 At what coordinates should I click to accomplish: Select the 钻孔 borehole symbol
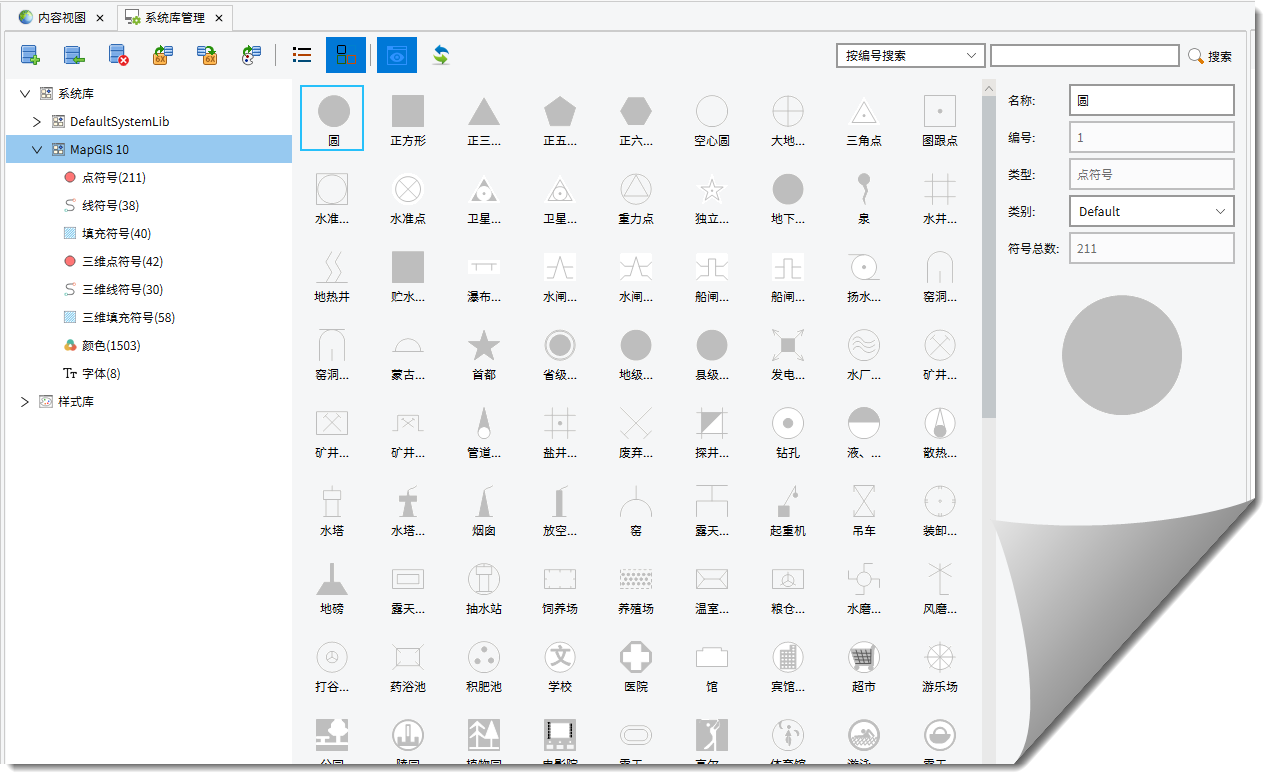[x=788, y=430]
